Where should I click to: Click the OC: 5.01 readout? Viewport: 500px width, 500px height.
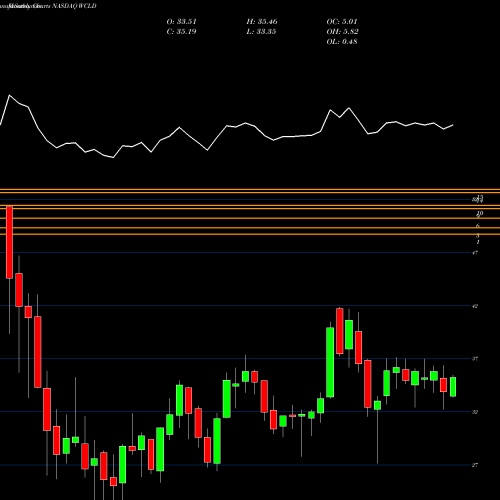[x=342, y=22]
